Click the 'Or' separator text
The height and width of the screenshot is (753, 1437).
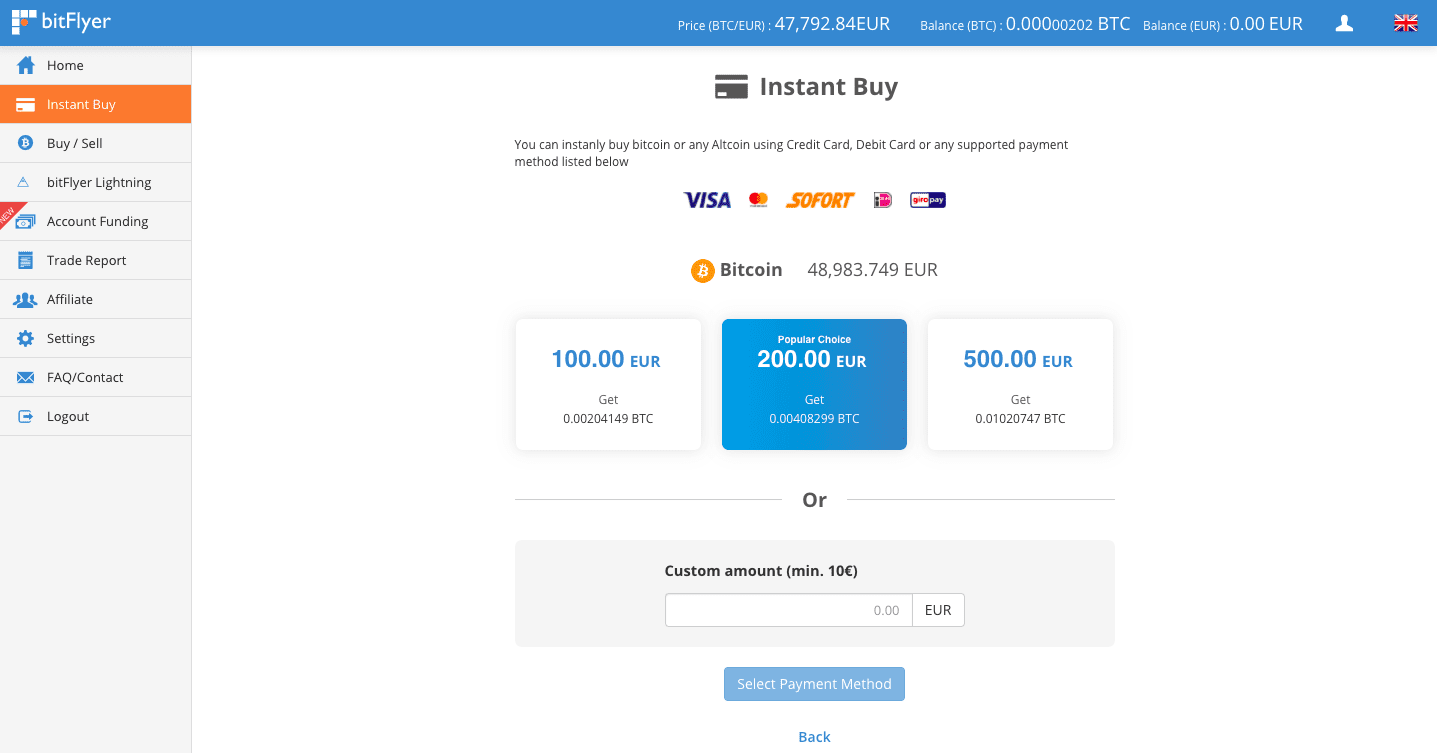coord(814,500)
